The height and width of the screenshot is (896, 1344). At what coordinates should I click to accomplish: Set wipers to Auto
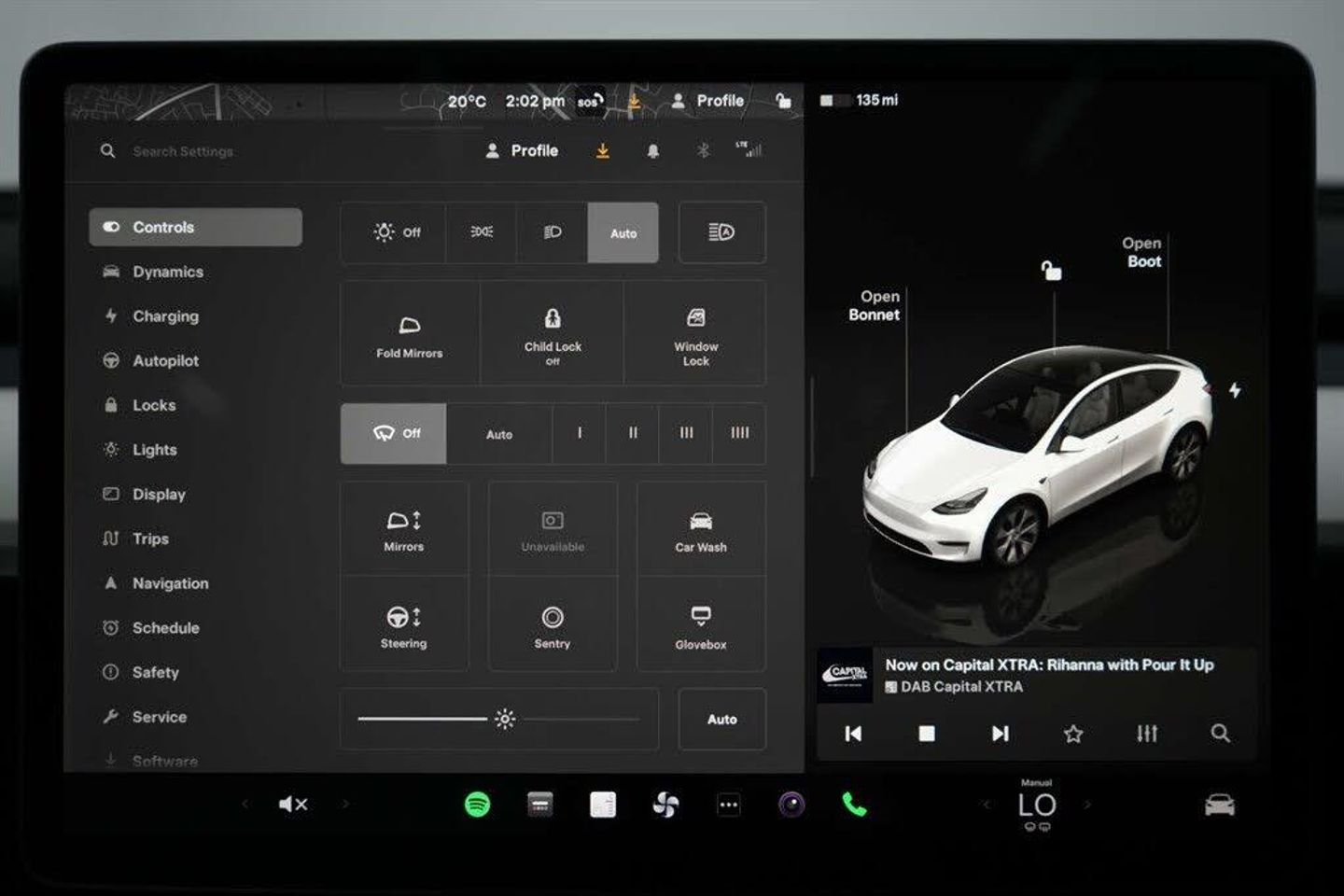(x=499, y=434)
